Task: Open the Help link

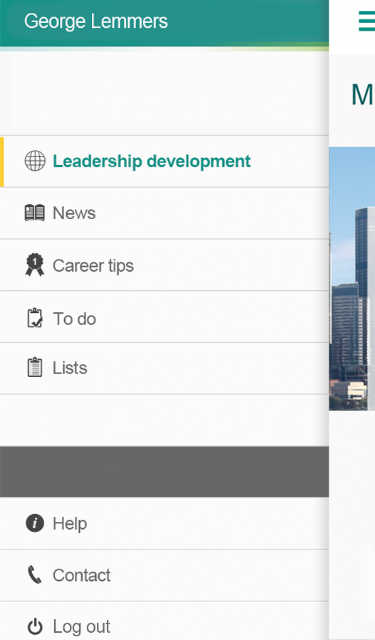Action: pyautogui.click(x=164, y=523)
